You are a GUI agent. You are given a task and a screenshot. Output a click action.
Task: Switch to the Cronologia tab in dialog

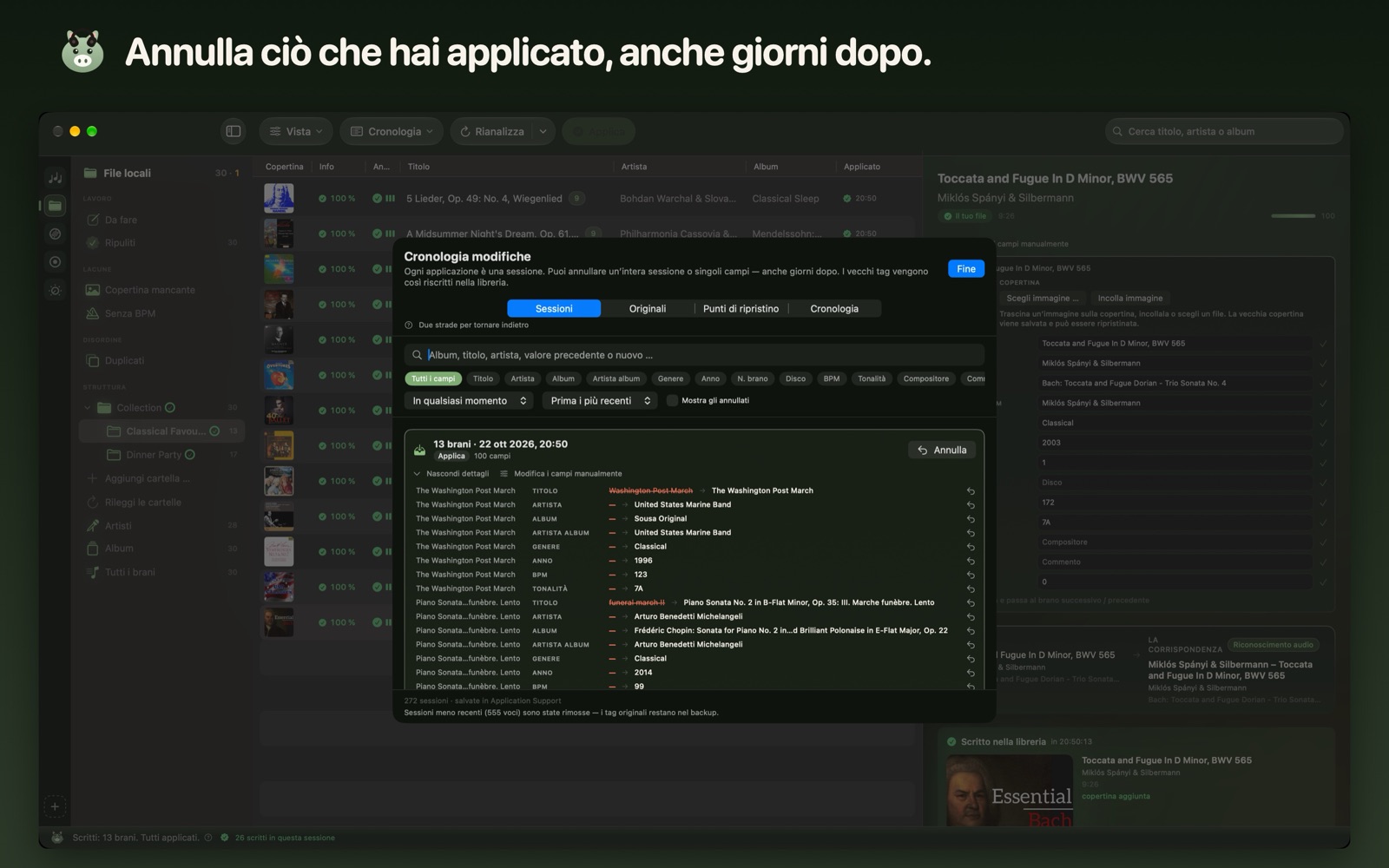(x=834, y=308)
